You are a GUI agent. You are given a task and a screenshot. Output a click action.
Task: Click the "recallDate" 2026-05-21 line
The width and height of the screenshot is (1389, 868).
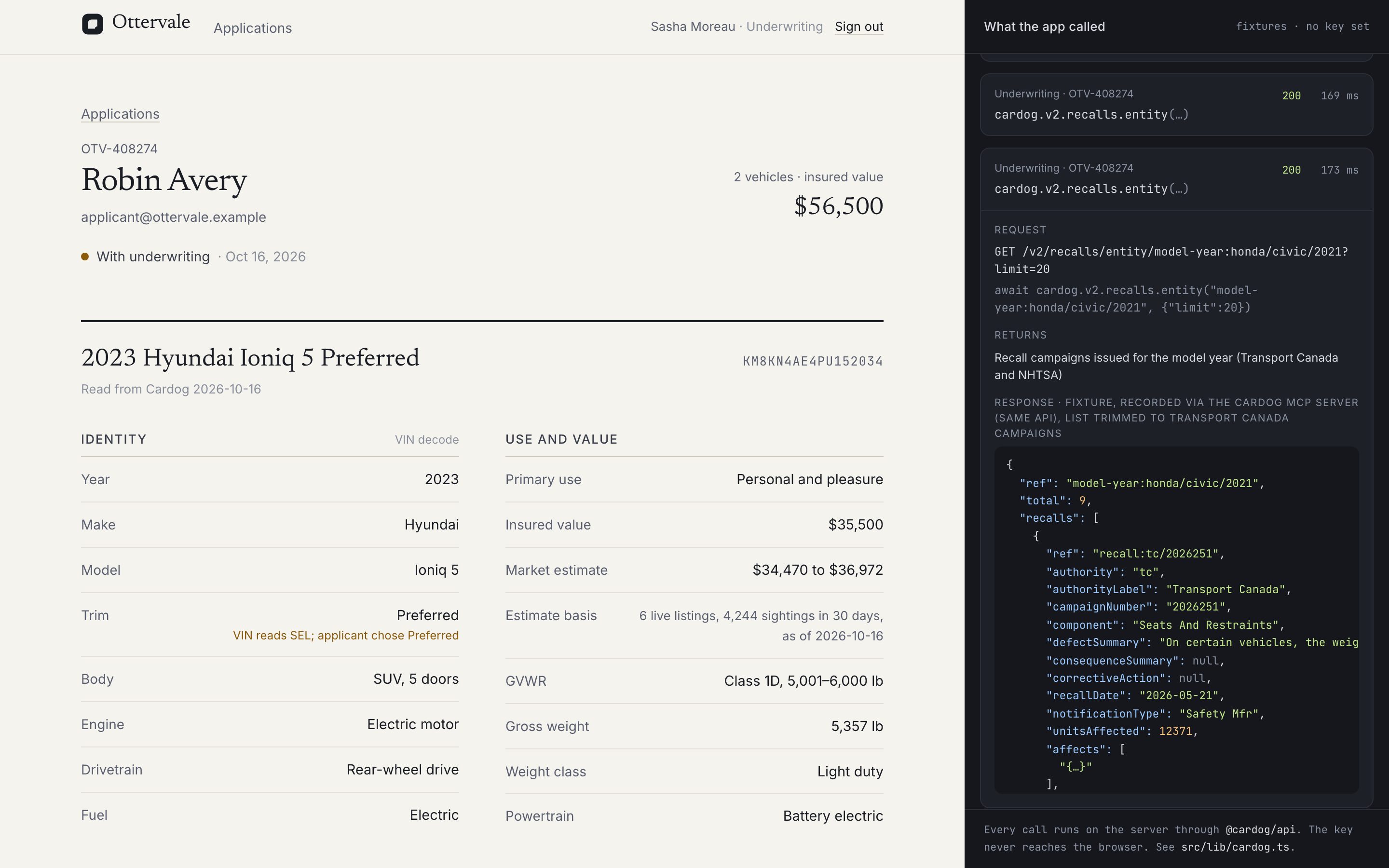click(1135, 696)
